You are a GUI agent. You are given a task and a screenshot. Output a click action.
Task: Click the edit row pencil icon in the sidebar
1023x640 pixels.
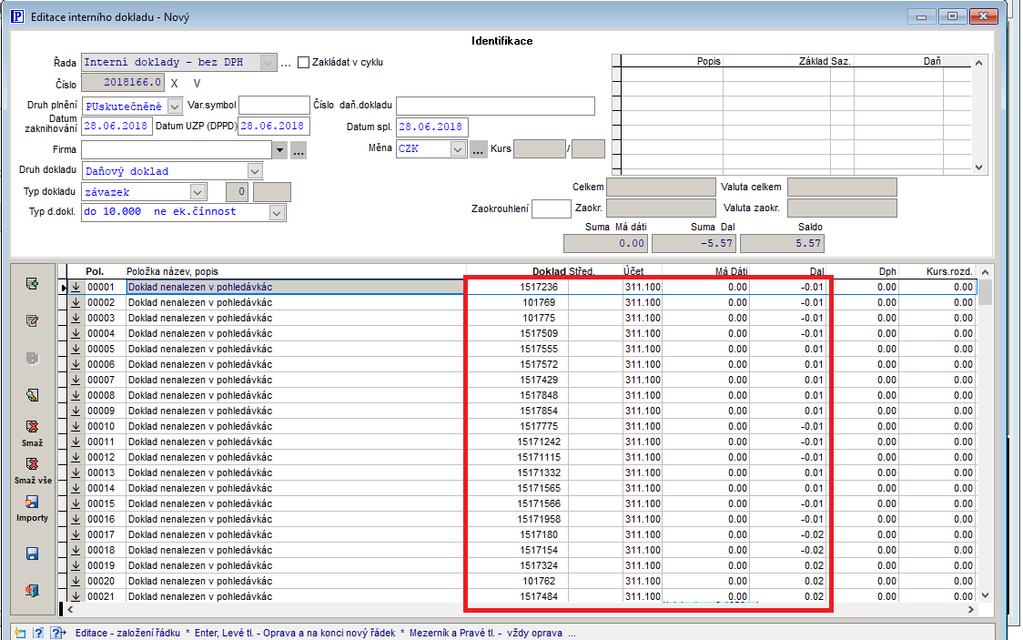click(32, 321)
